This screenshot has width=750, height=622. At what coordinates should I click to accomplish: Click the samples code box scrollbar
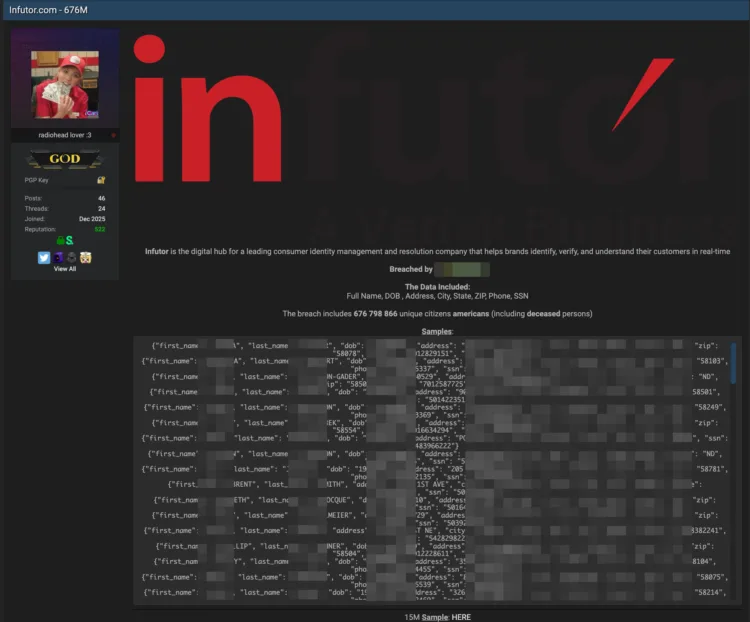coord(733,362)
